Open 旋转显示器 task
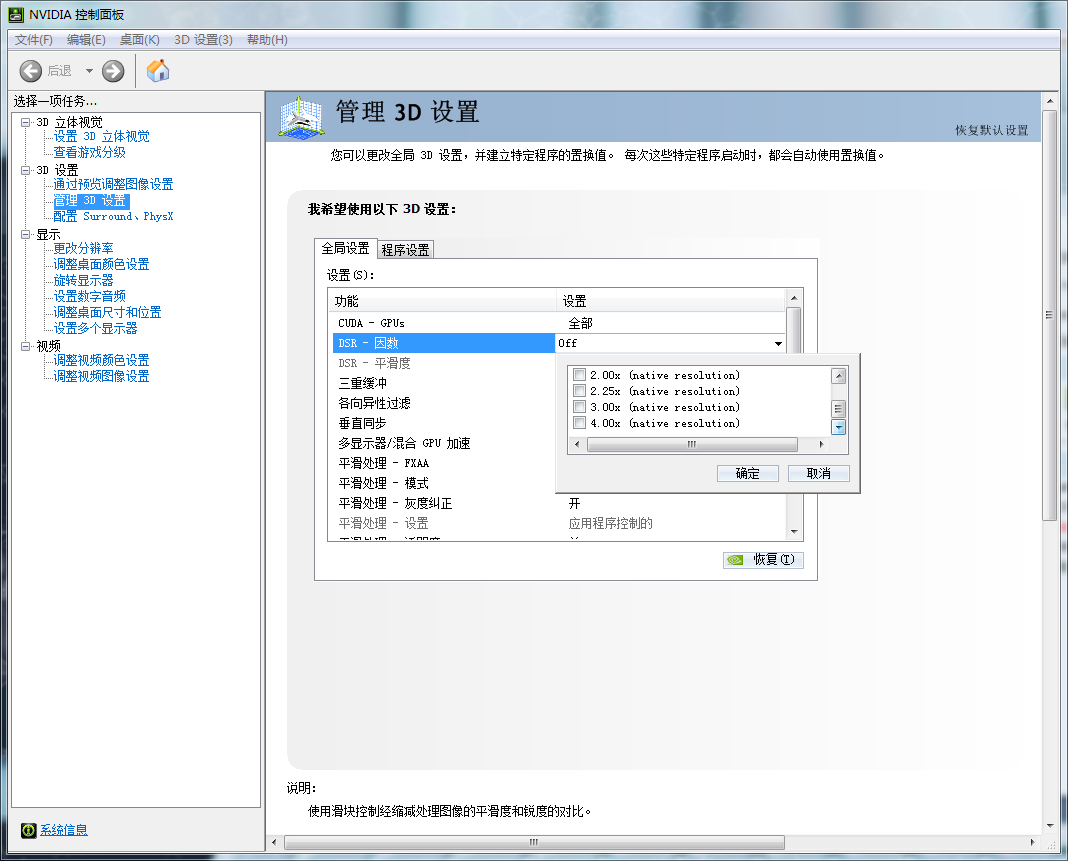Screen dimensions: 1068x861 (x=83, y=280)
